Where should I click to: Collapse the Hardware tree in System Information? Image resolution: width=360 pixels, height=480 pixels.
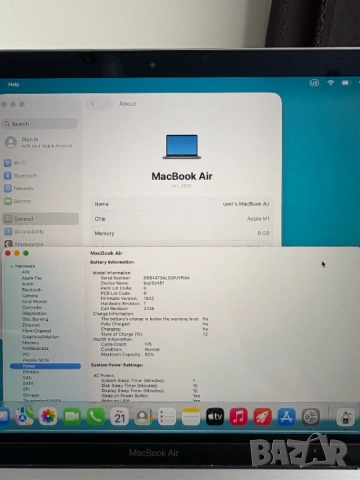point(12,266)
